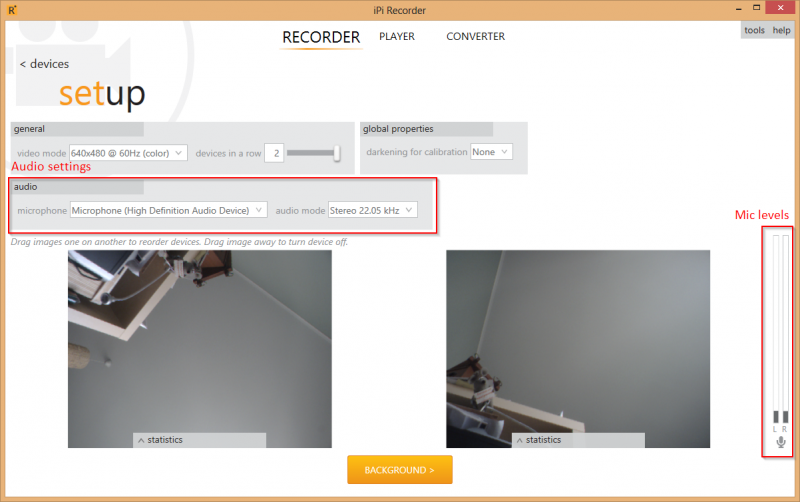Expand statistics on the right camera image
Image resolution: width=800 pixels, height=502 pixels.
pyautogui.click(x=578, y=440)
